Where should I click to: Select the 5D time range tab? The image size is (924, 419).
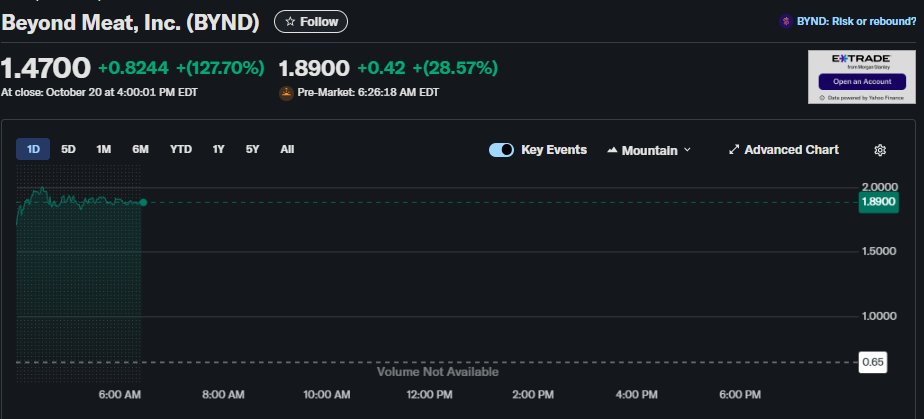(68, 150)
